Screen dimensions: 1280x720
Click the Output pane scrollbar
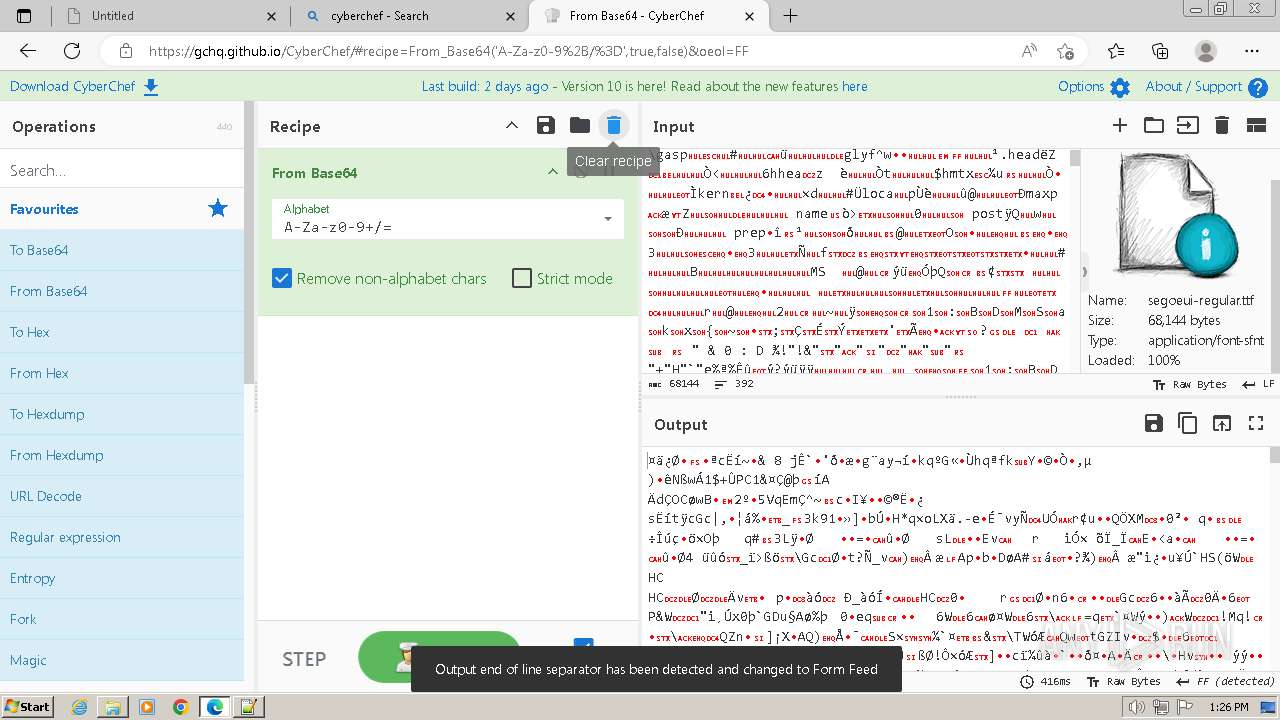(x=1273, y=455)
